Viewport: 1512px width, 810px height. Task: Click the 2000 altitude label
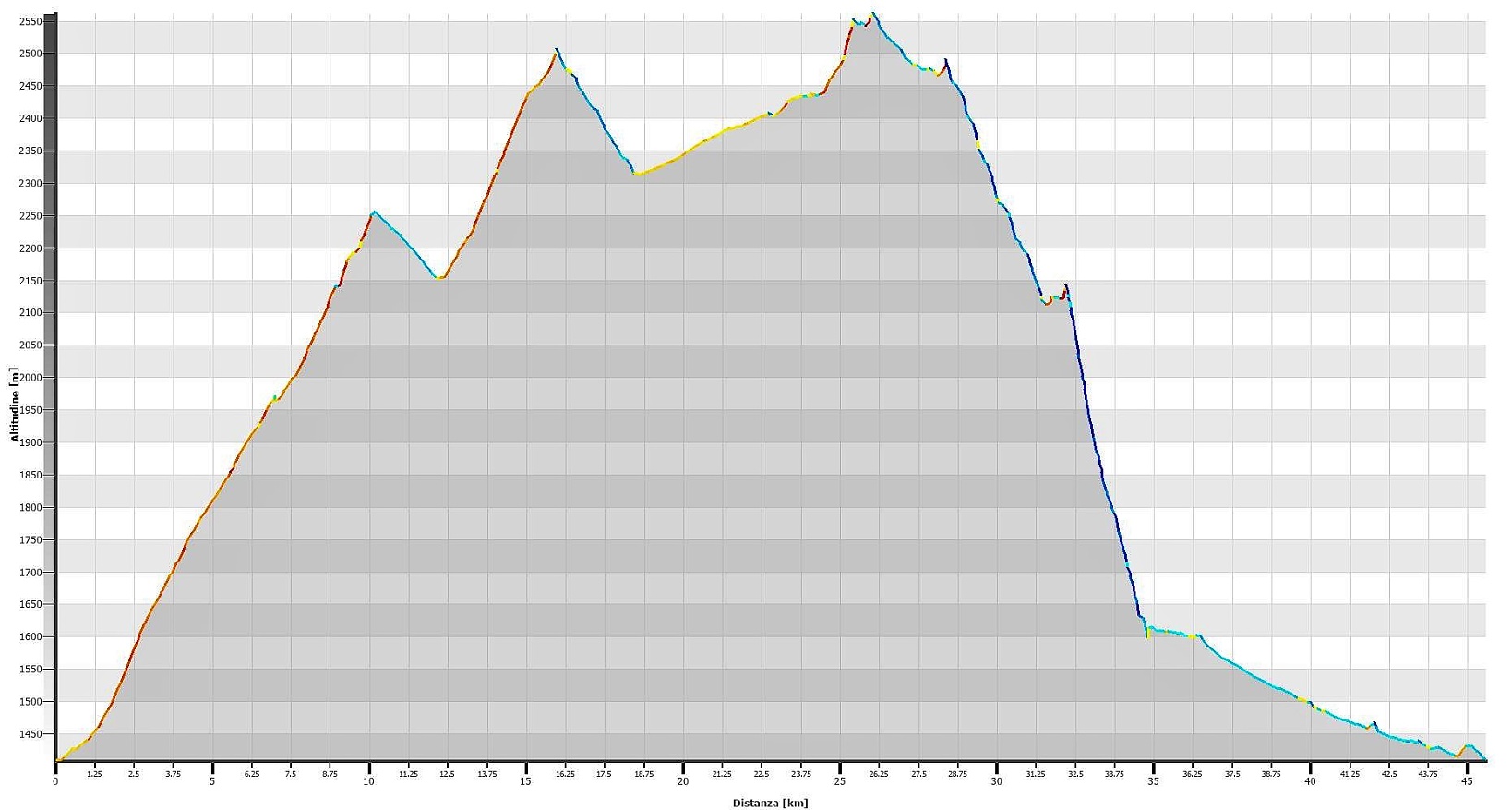30,378
